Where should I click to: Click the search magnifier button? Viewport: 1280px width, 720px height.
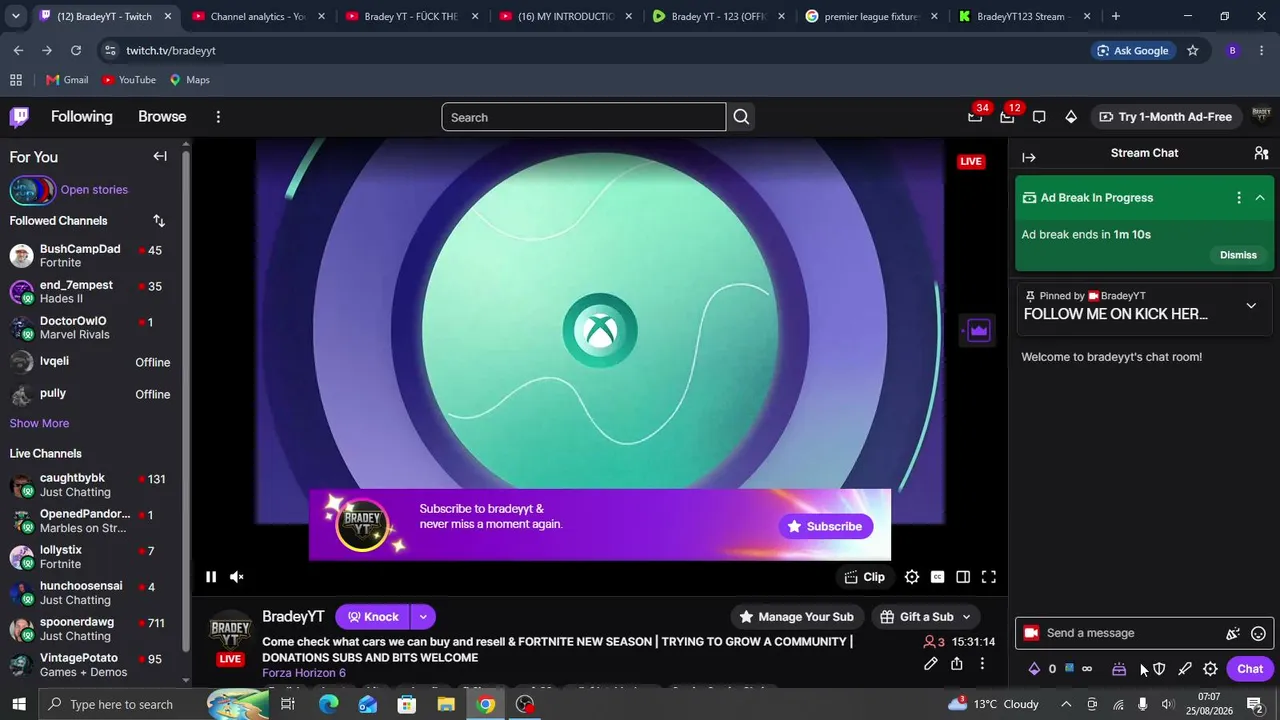(x=741, y=117)
